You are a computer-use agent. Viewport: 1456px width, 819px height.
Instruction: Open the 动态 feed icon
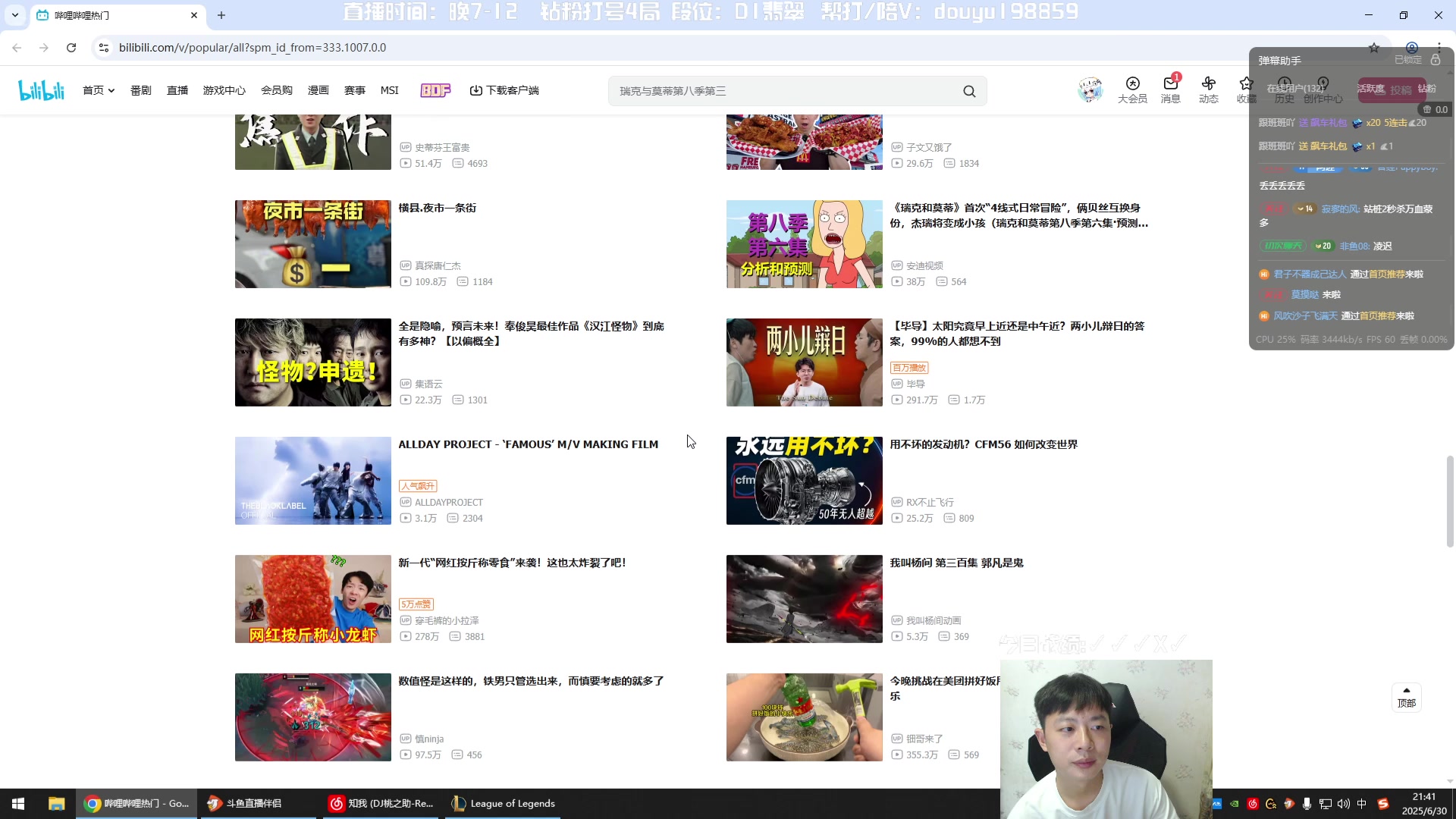pyautogui.click(x=1208, y=90)
